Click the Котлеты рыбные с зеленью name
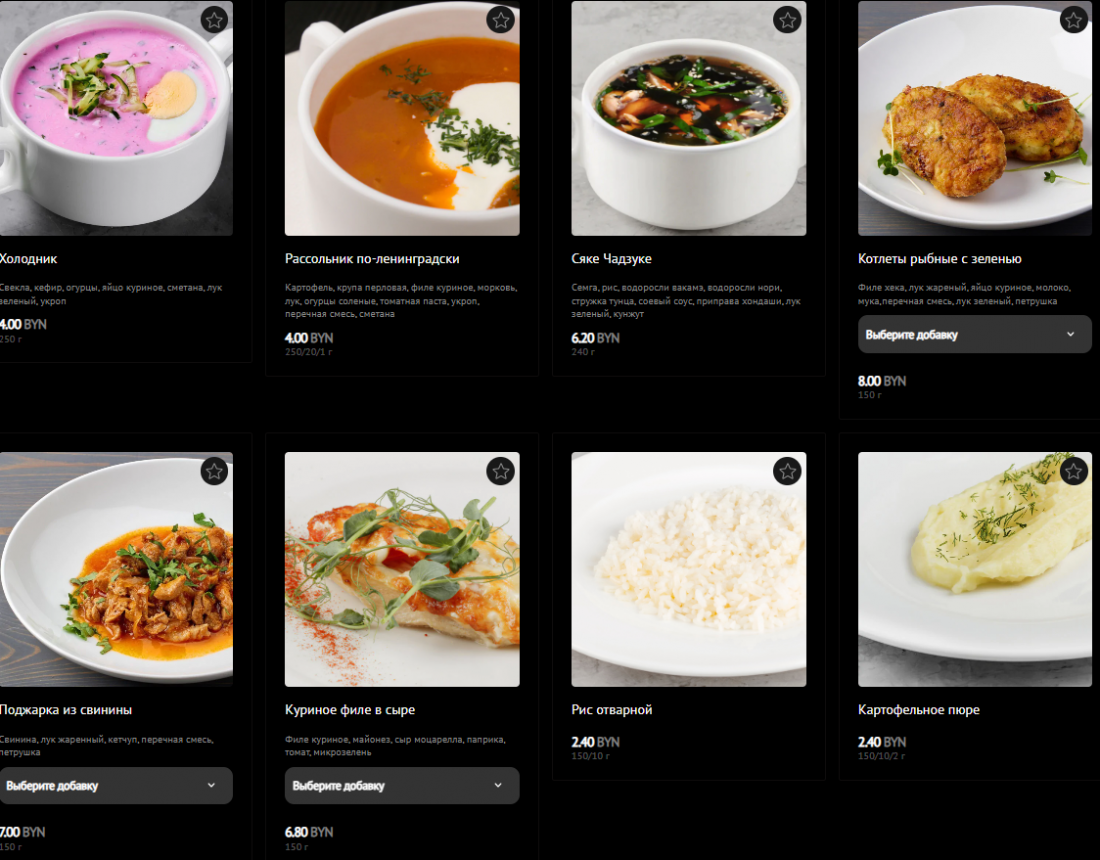Screen dimensions: 1100x860 pyautogui.click(x=939, y=259)
